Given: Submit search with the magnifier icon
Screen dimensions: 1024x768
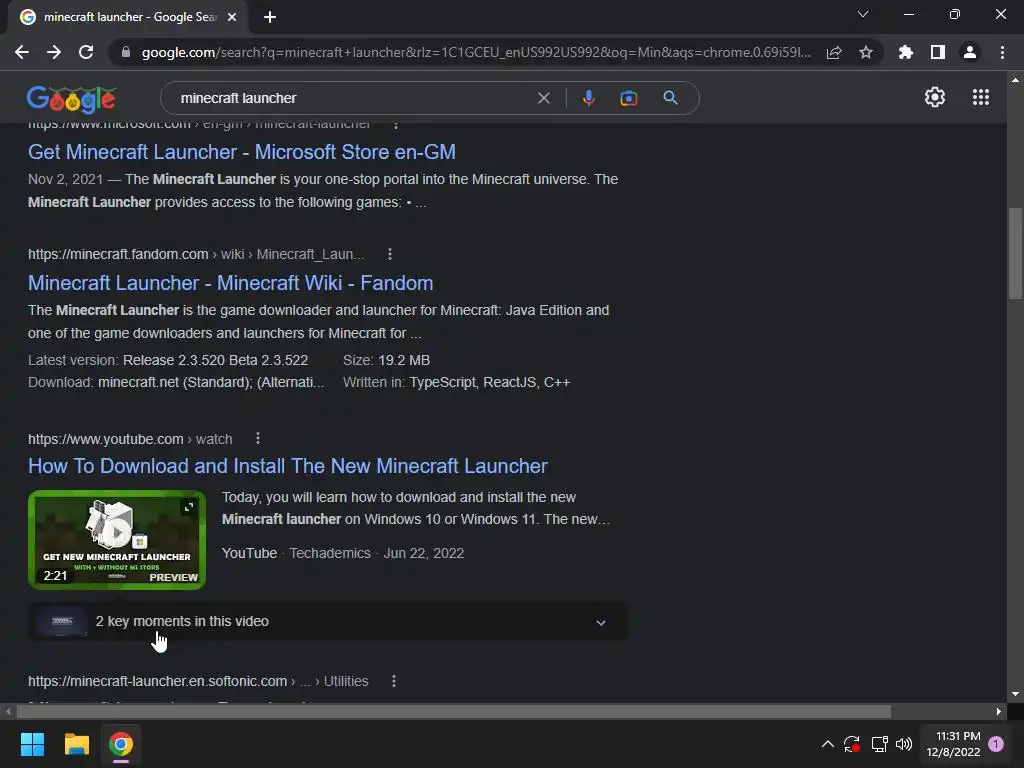Looking at the screenshot, I should 670,98.
